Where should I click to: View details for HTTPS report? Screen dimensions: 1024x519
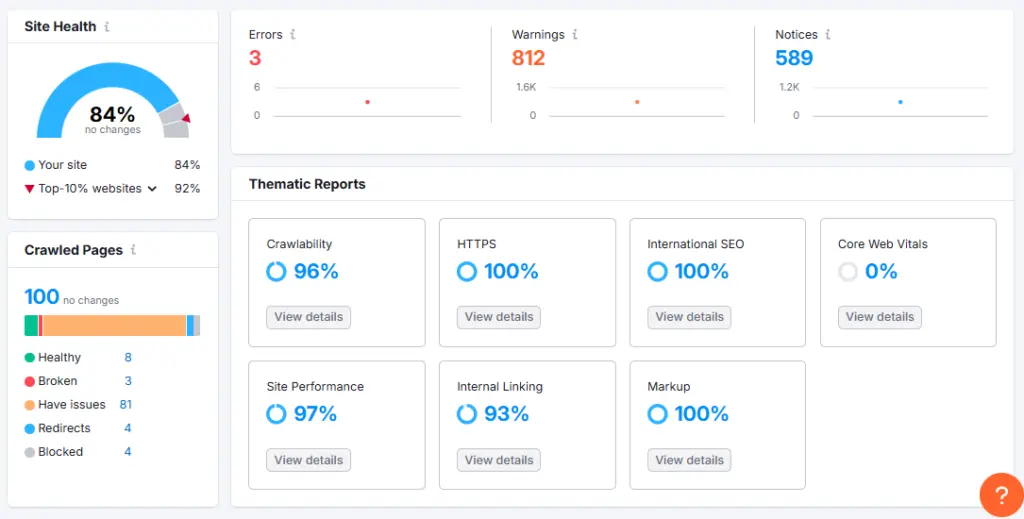[x=499, y=317]
